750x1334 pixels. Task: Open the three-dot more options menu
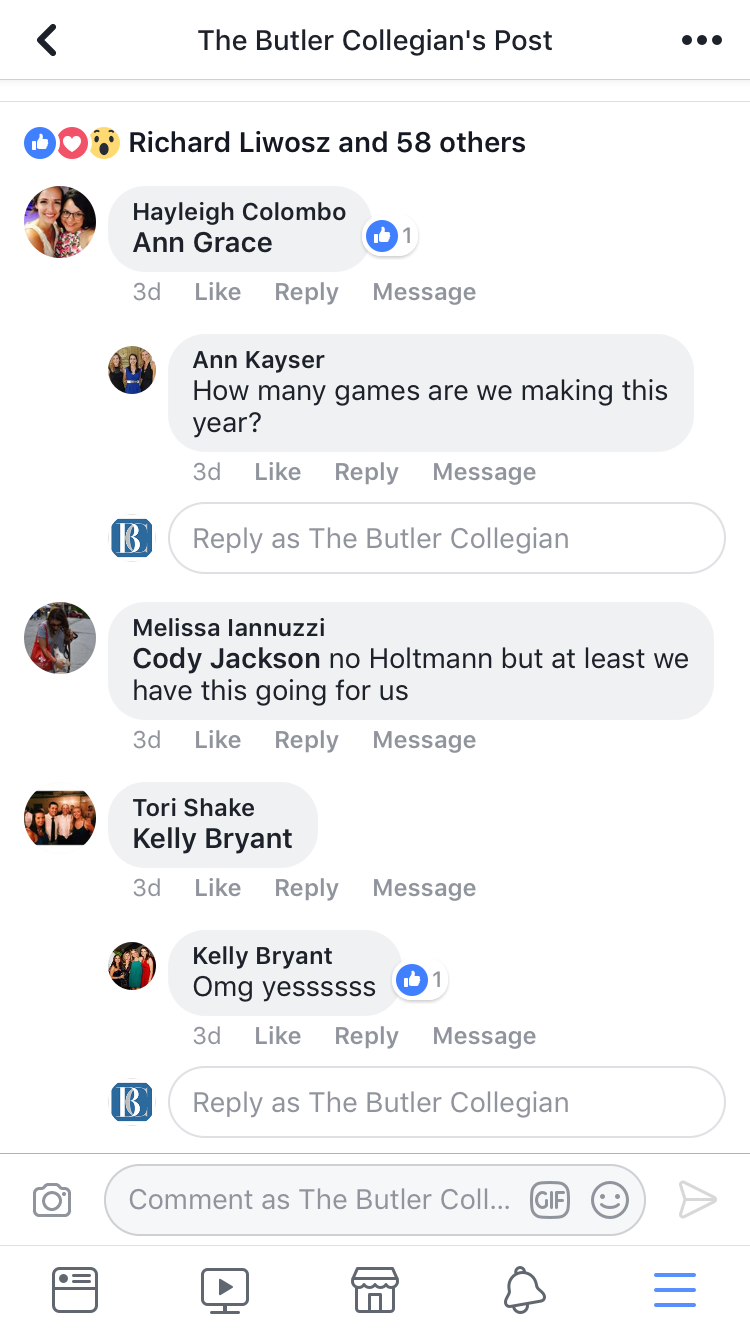701,40
